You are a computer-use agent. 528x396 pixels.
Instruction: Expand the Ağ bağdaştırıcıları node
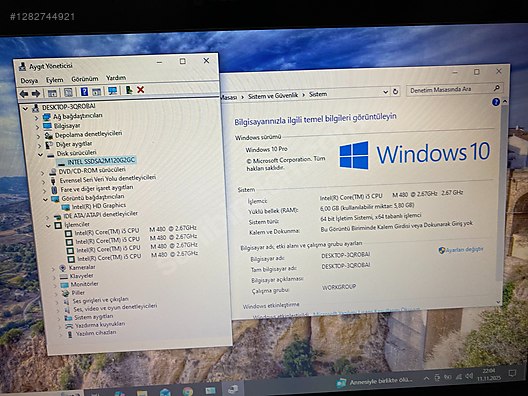(x=36, y=118)
